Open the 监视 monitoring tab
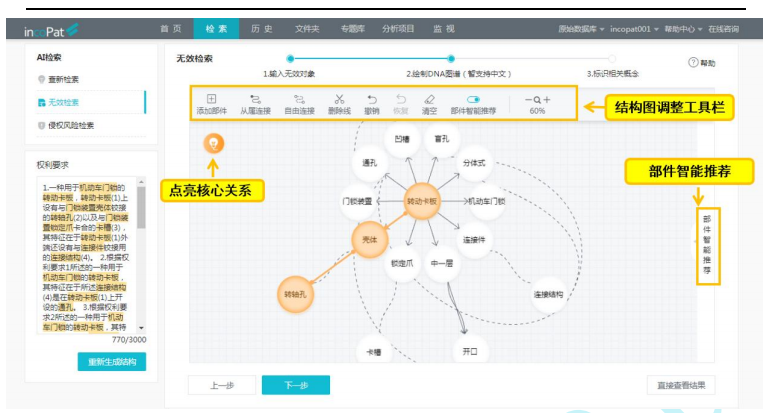The height and width of the screenshot is (413, 767). (x=444, y=29)
